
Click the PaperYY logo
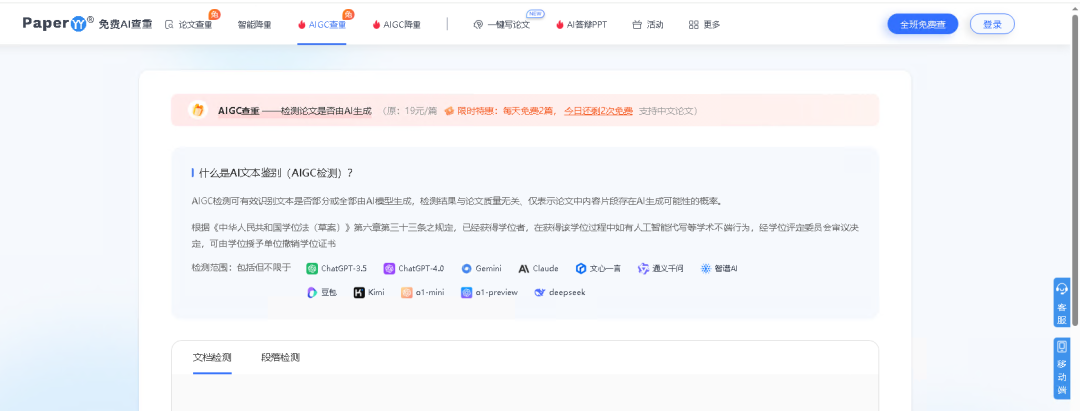point(58,23)
